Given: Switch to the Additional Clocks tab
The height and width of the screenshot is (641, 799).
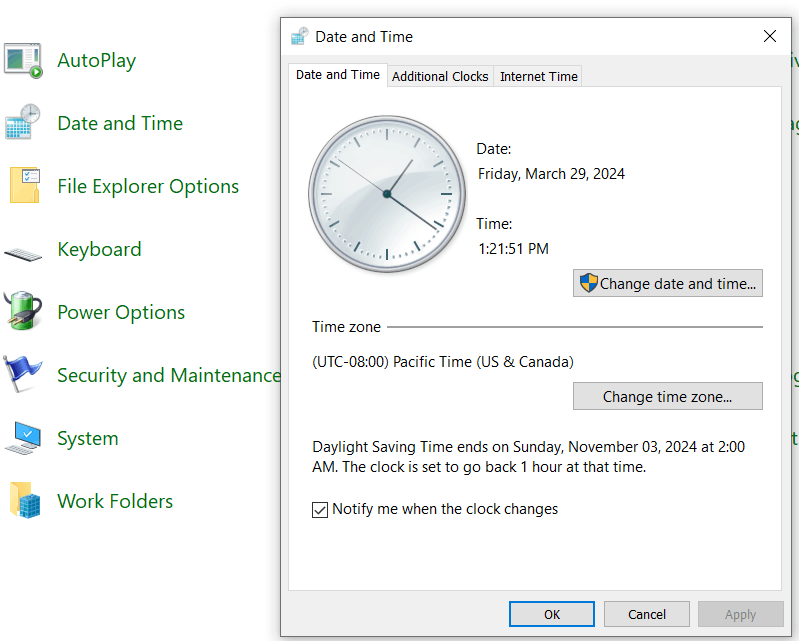Looking at the screenshot, I should pyautogui.click(x=440, y=76).
